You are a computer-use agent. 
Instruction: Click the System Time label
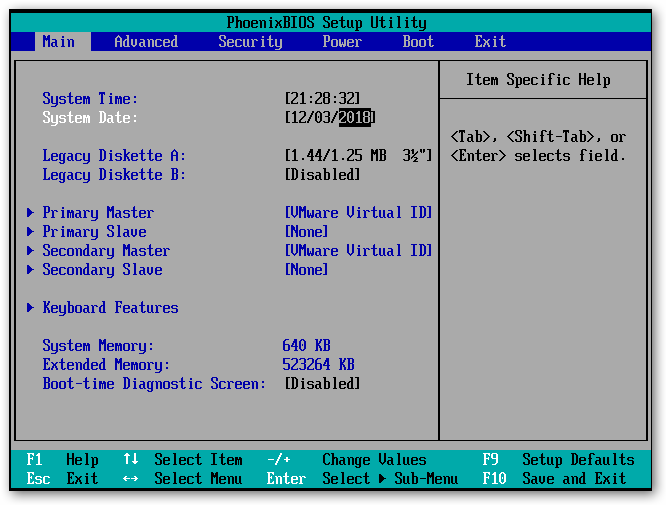pos(90,99)
